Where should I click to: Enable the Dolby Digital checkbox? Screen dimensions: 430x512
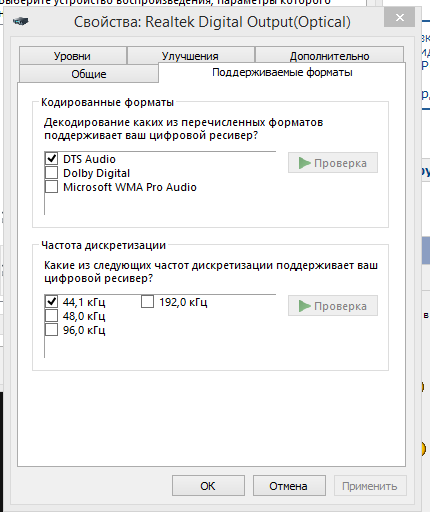click(x=51, y=173)
